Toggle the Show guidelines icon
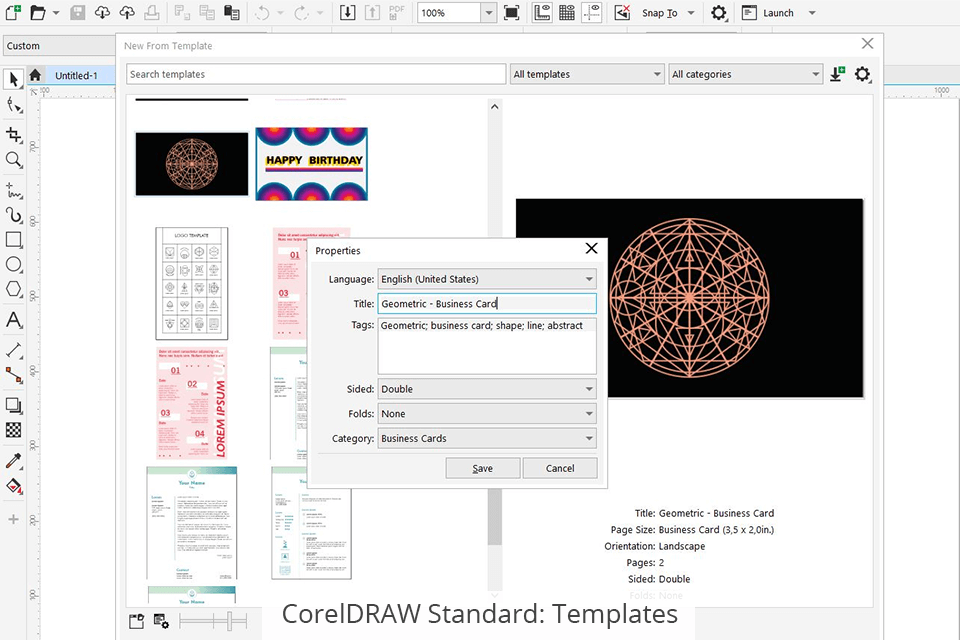Viewport: 960px width, 640px height. tap(591, 12)
